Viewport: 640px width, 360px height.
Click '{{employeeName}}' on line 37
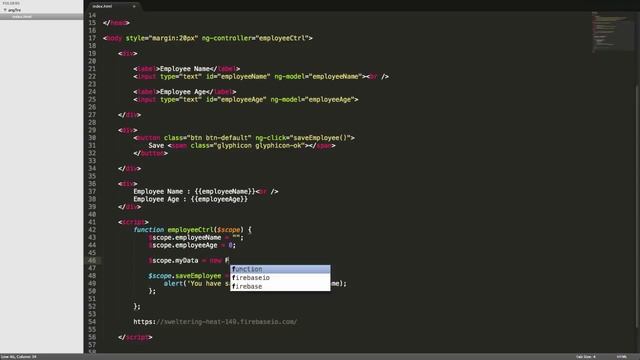pyautogui.click(x=225, y=191)
